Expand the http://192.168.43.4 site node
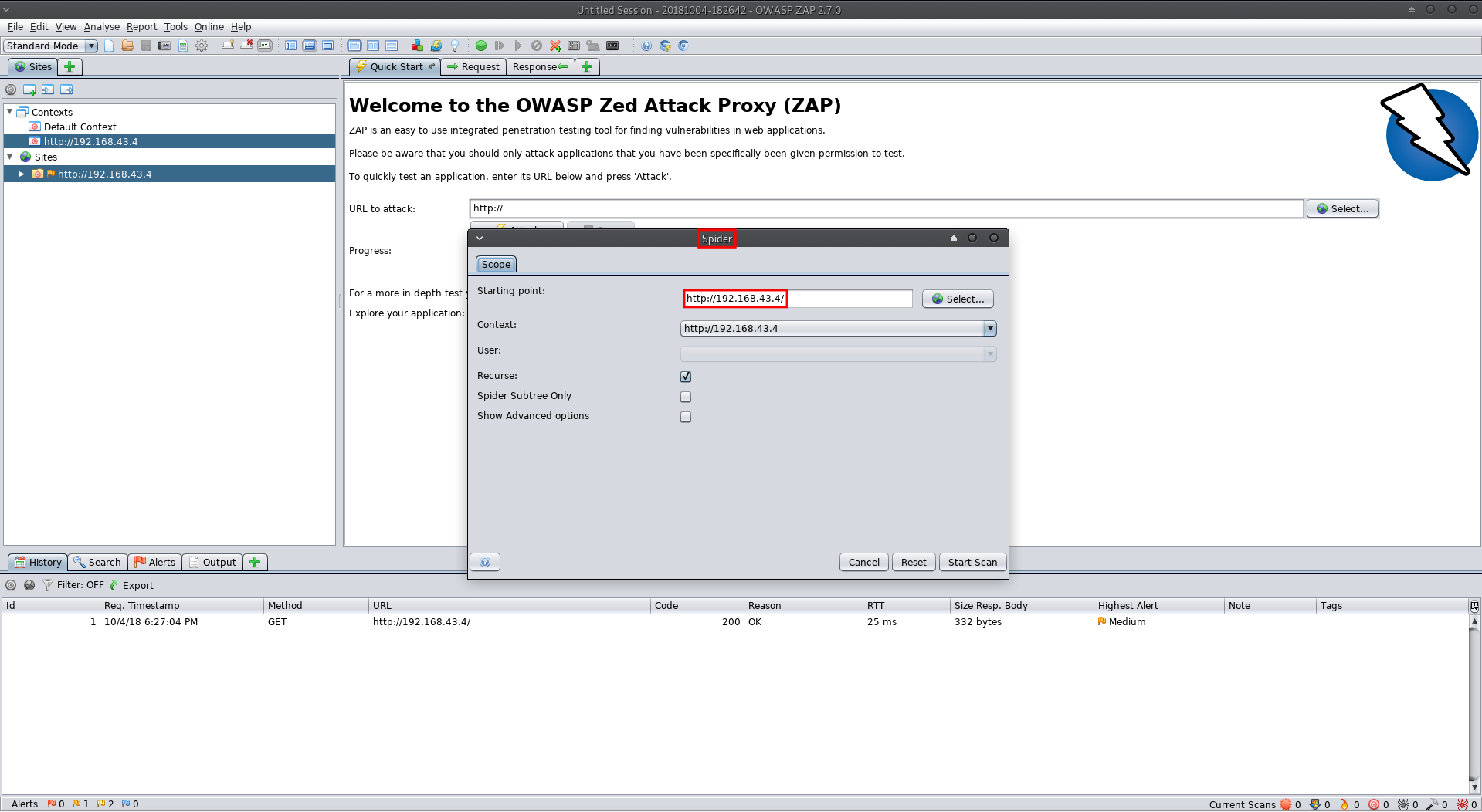 tap(22, 174)
